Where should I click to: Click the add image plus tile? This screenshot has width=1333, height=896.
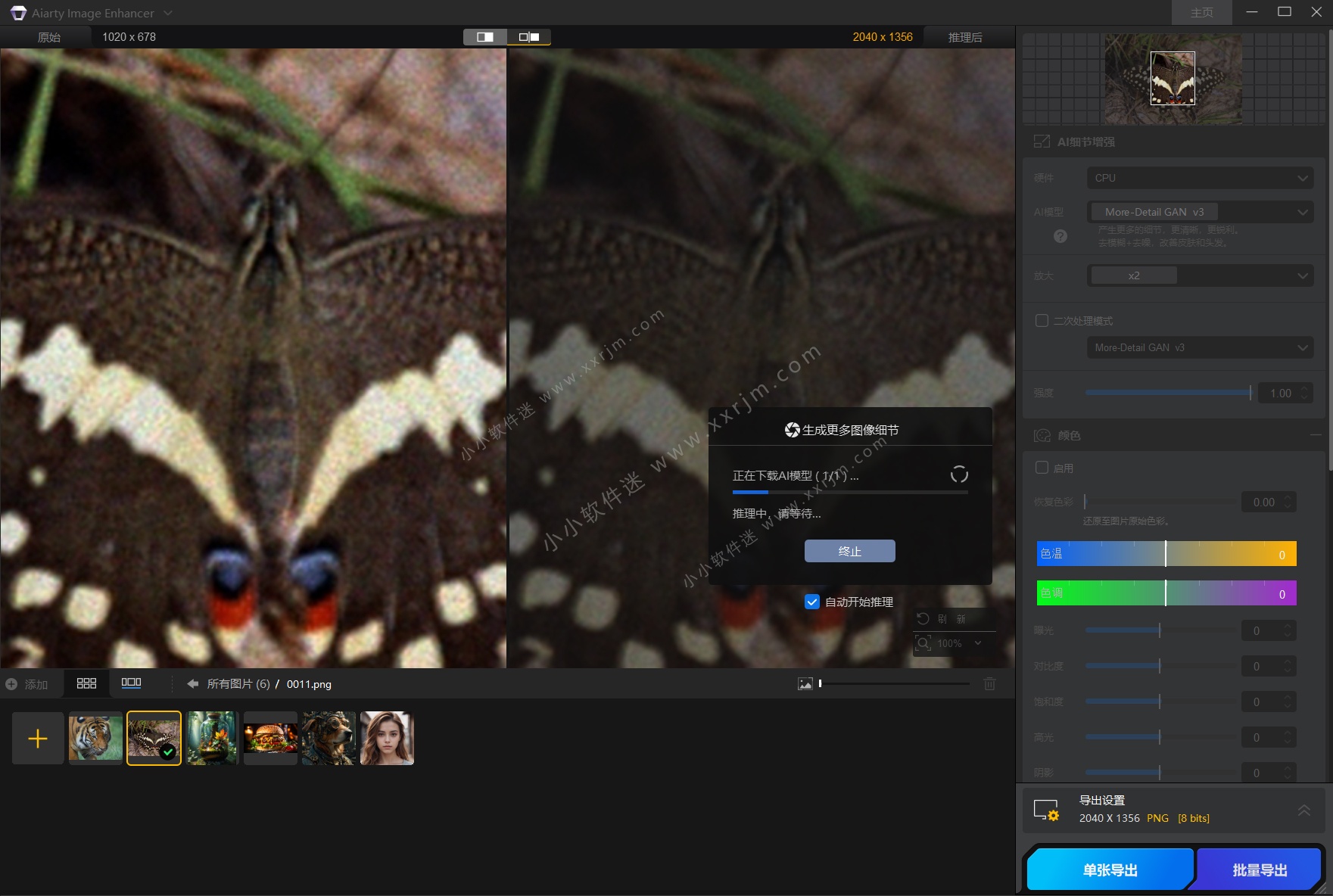[x=38, y=739]
